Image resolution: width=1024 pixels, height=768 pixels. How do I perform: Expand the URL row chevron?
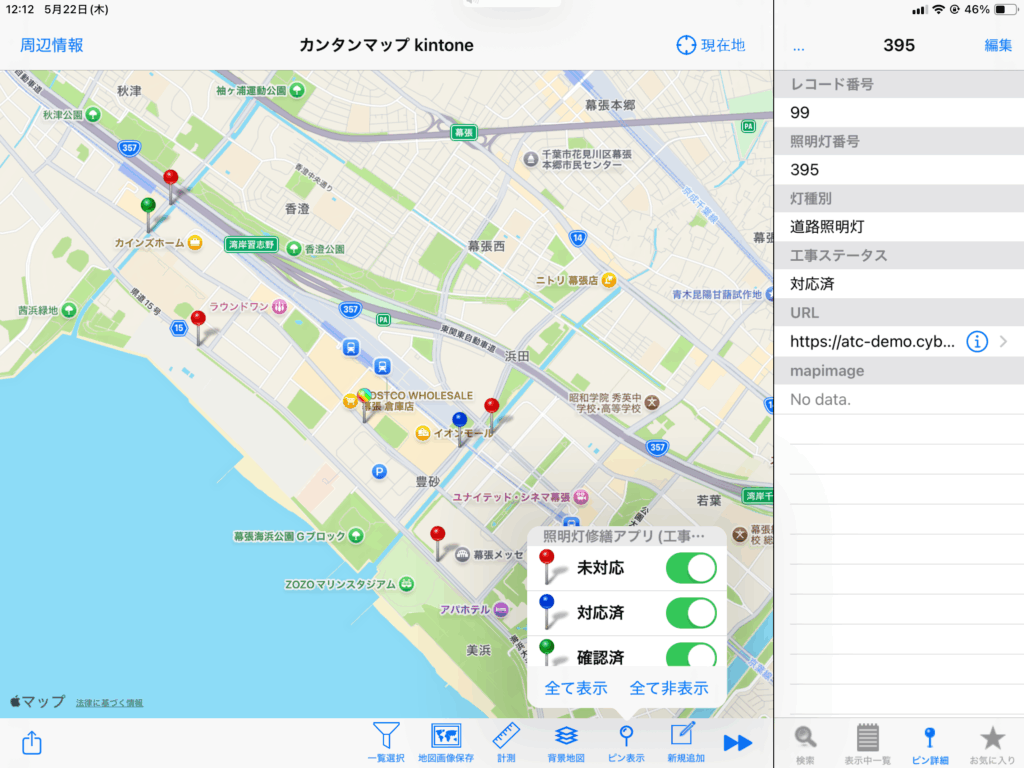1004,342
